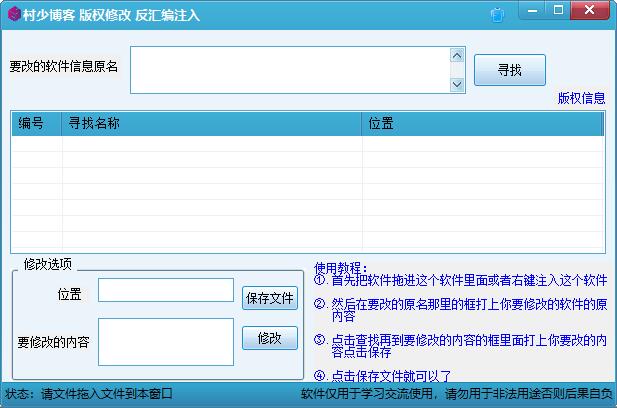Focus the 要修改的内容 text area

click(165, 341)
